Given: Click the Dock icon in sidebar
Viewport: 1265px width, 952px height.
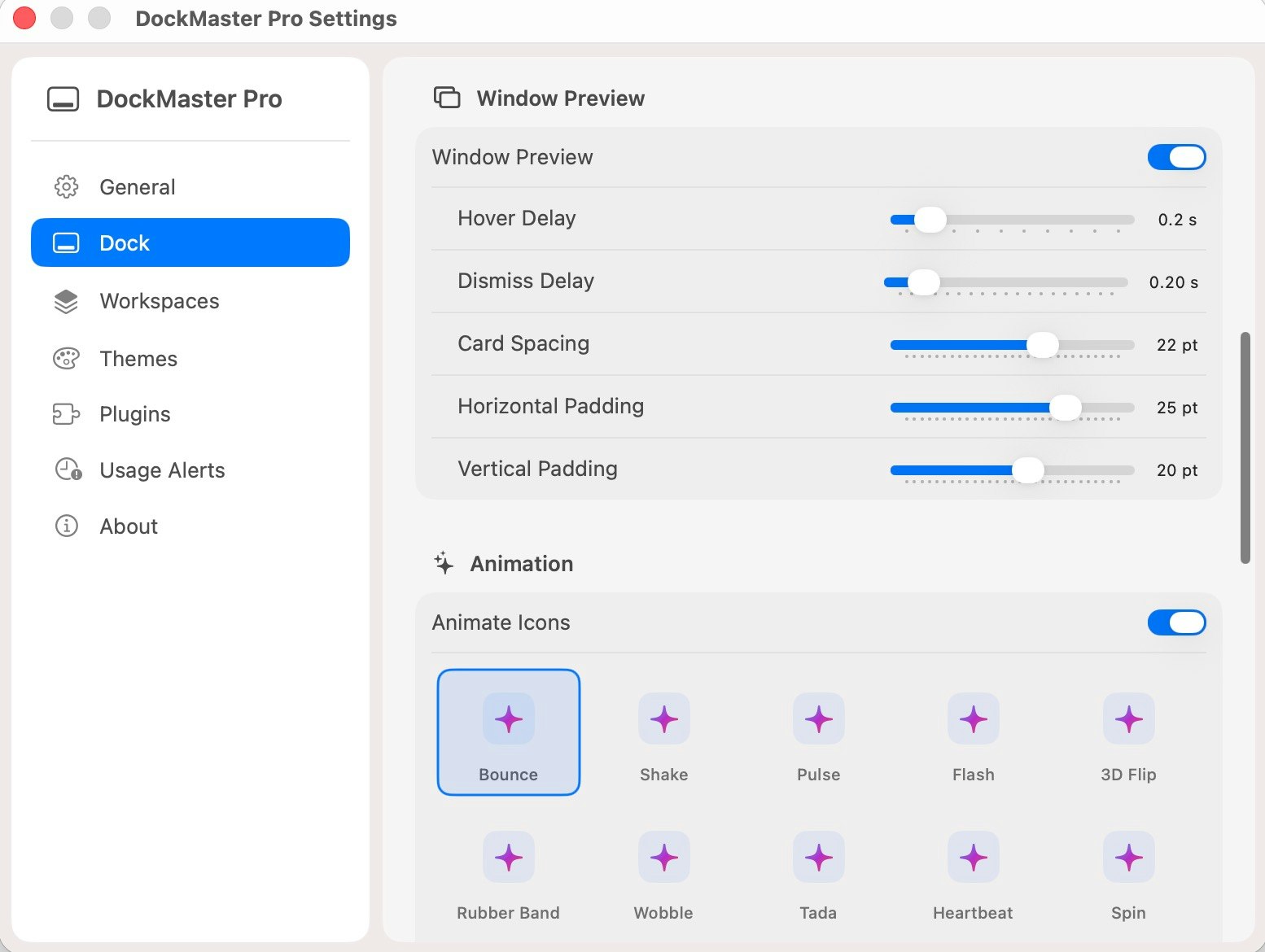Looking at the screenshot, I should point(65,242).
